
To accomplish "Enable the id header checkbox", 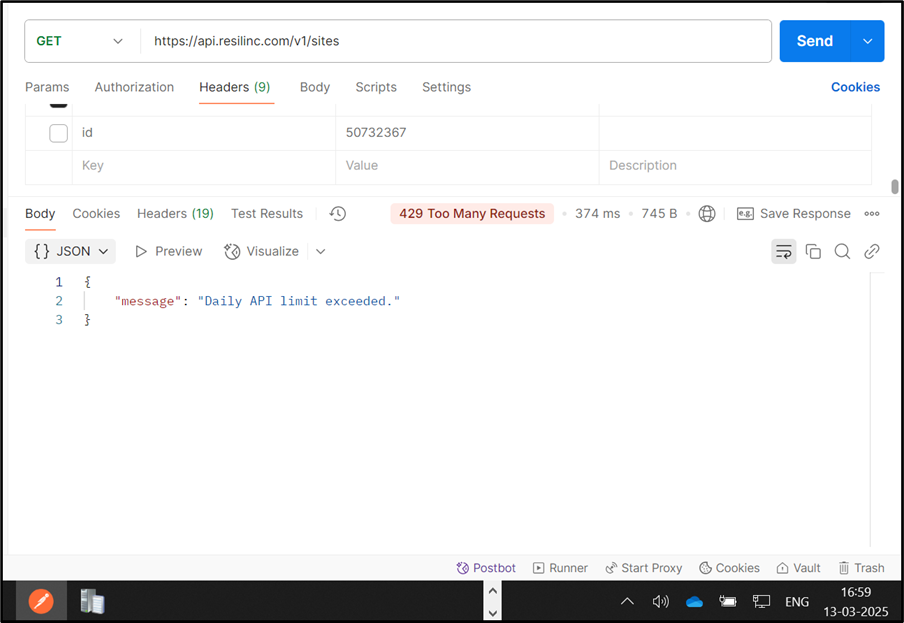I will (58, 133).
